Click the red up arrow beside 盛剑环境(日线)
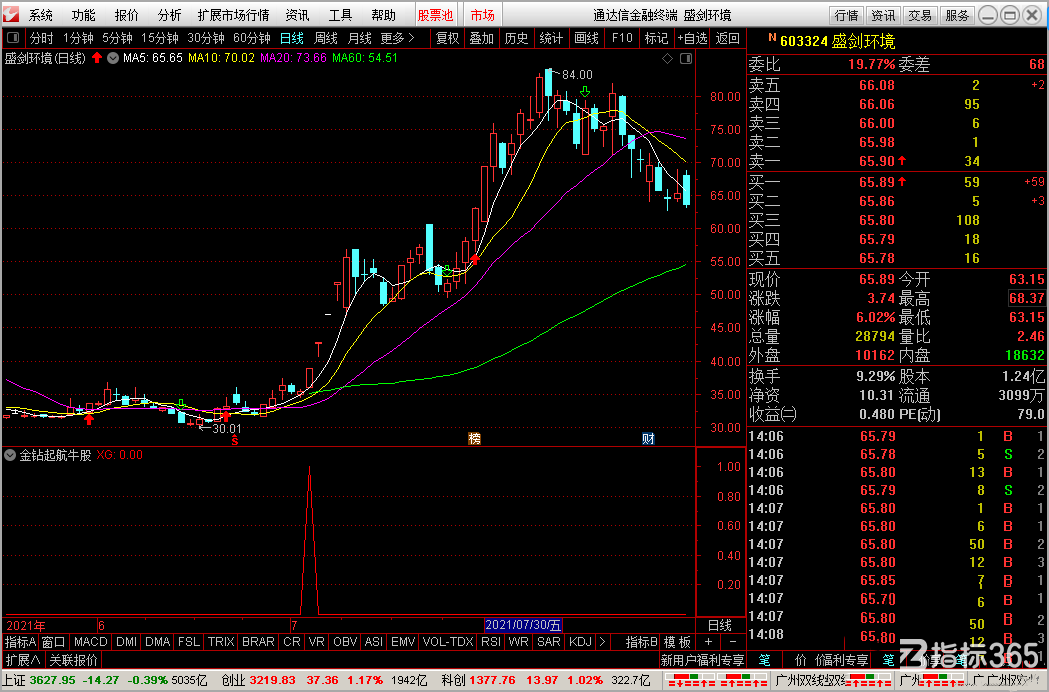1049x692 pixels. tap(97, 58)
